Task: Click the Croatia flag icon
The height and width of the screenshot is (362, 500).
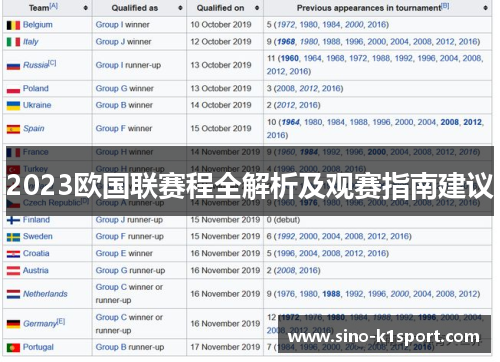Action: [13, 254]
